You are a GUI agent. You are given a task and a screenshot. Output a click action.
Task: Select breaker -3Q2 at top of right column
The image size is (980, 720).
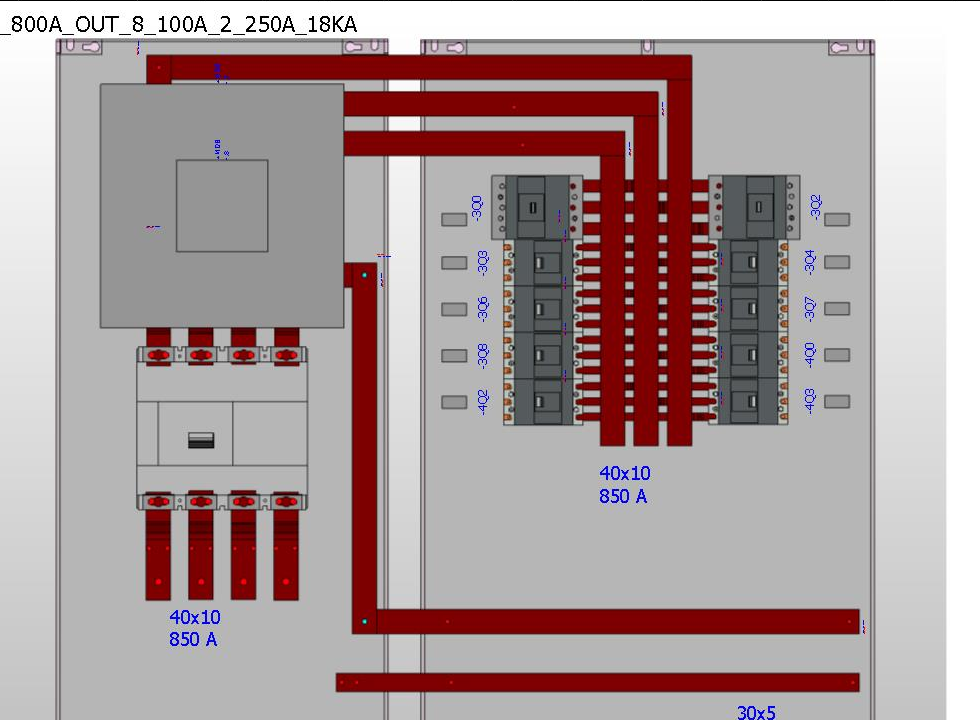[755, 207]
